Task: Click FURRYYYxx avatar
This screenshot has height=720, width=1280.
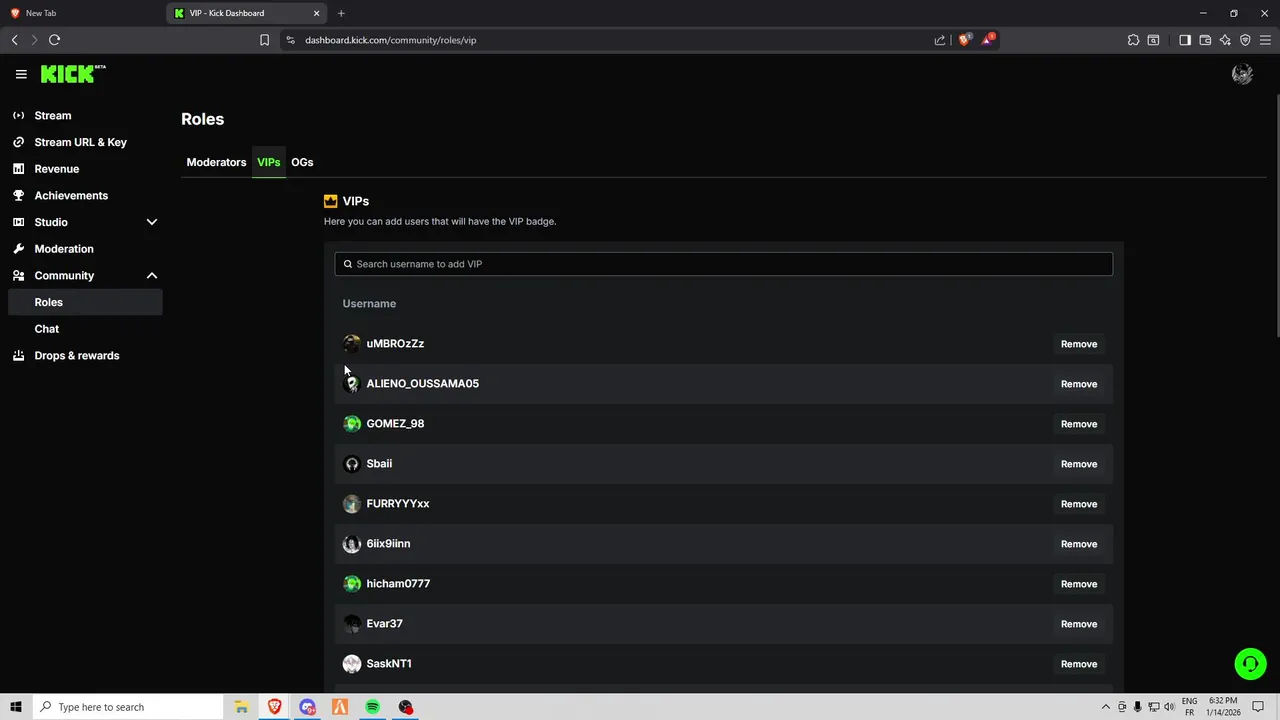Action: coord(352,504)
